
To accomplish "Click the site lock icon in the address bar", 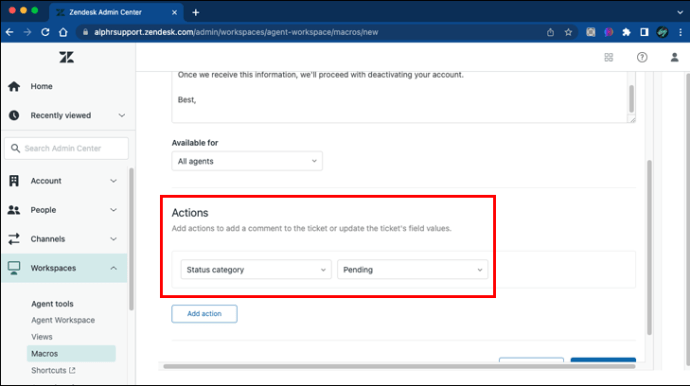I will click(85, 32).
